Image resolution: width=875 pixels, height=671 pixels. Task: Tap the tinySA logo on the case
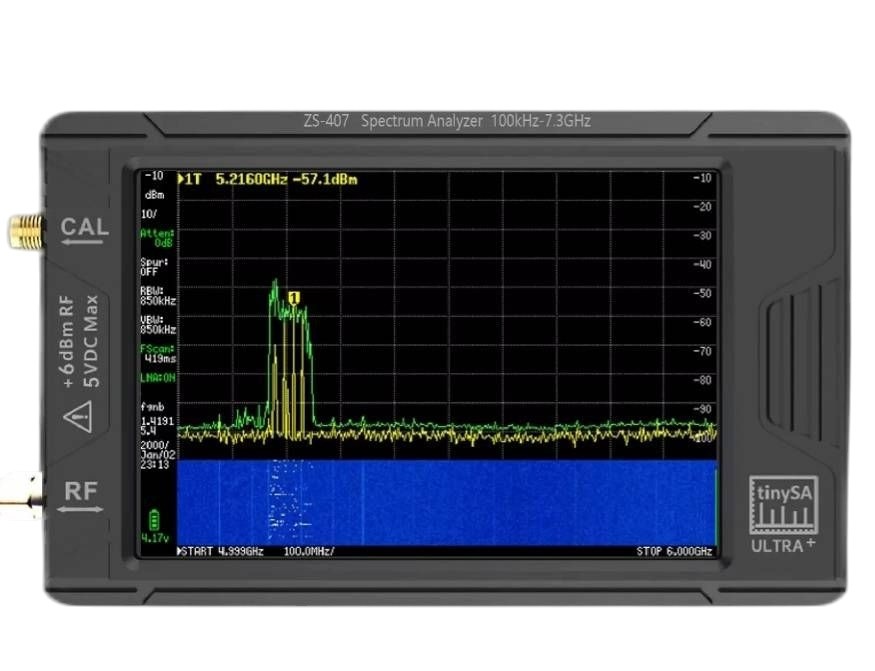783,505
